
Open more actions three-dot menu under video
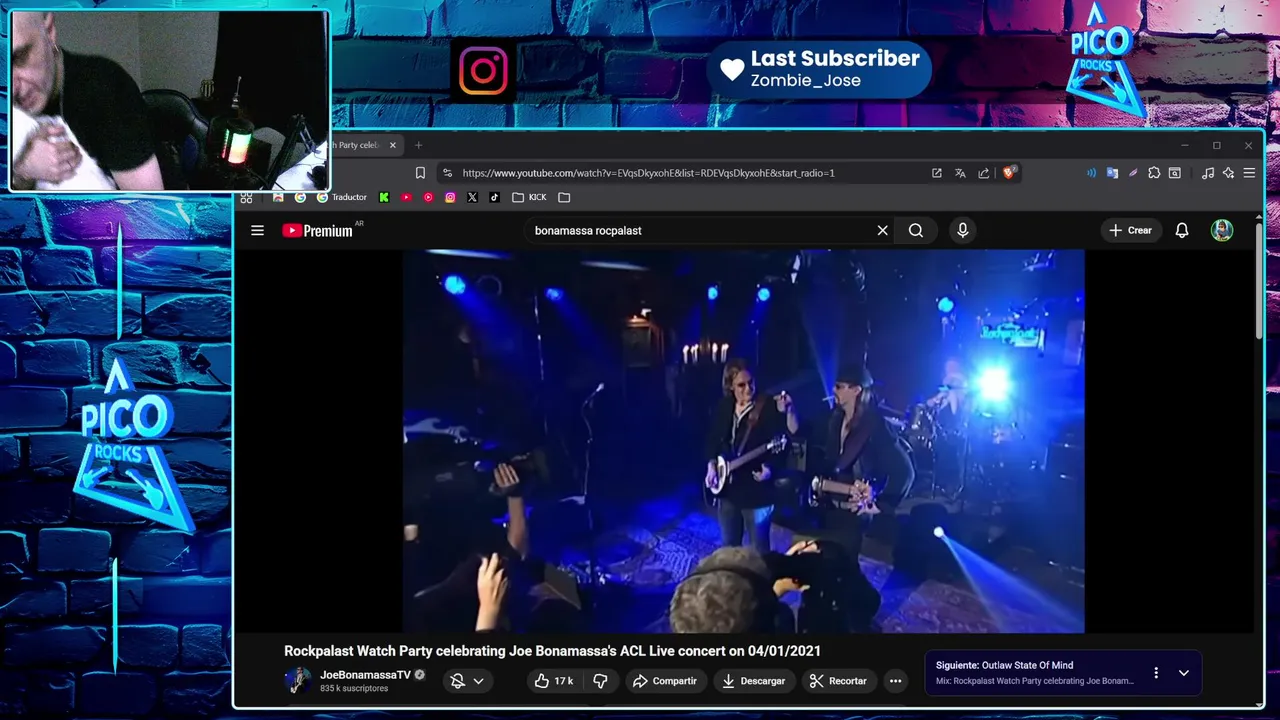896,681
